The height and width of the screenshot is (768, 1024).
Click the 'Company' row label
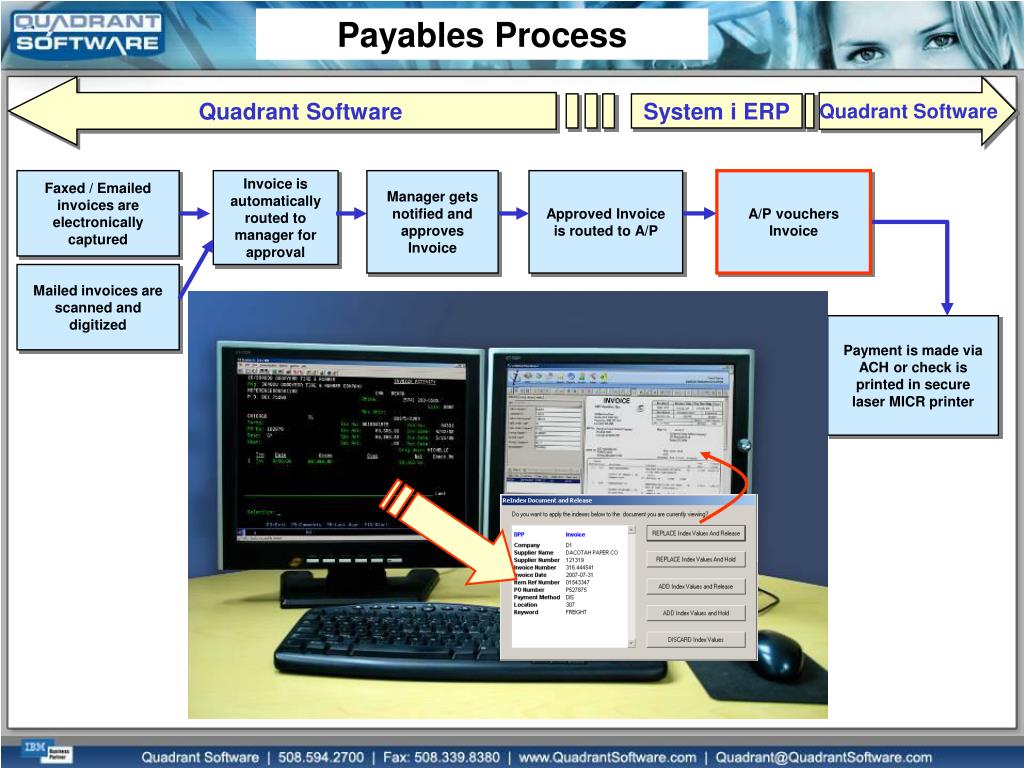pyautogui.click(x=527, y=545)
